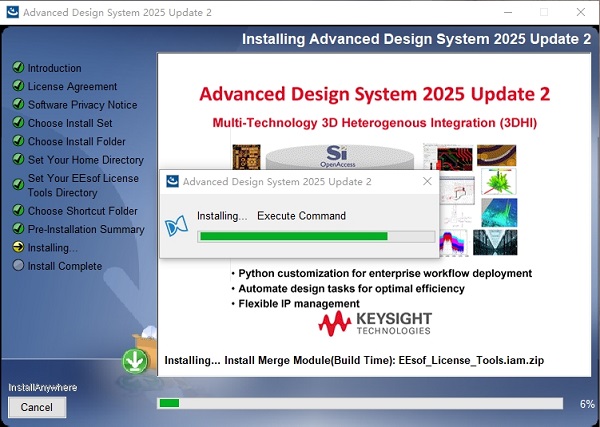Click the green checkmark beside Introduction

pyautogui.click(x=18, y=68)
